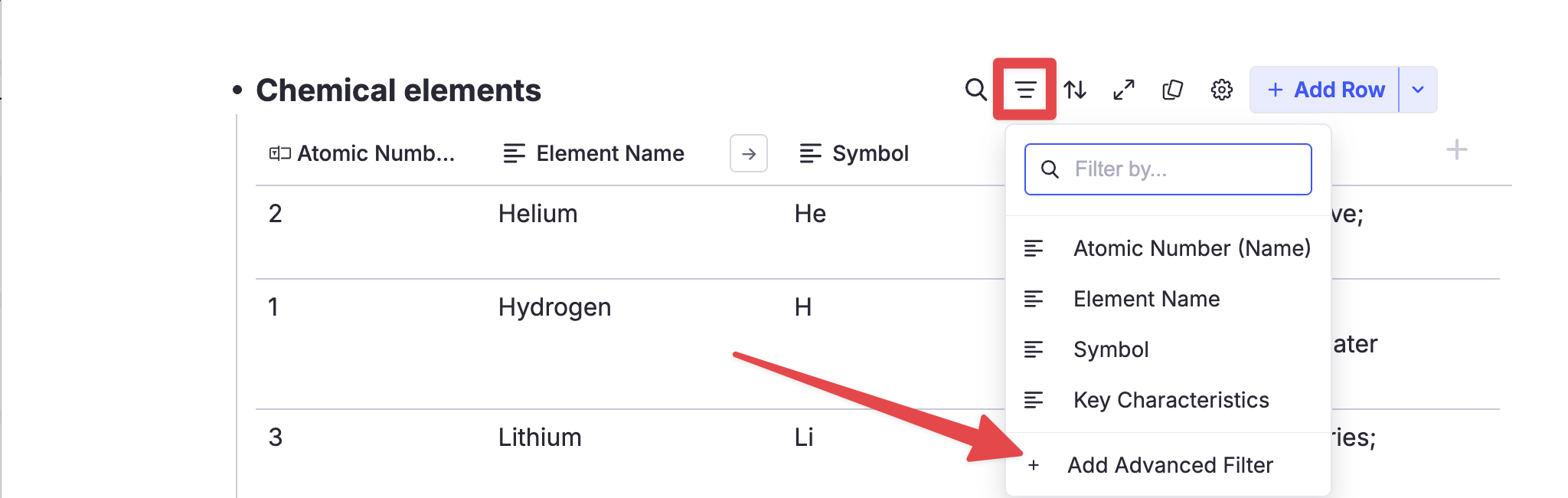The width and height of the screenshot is (1568, 498).
Task: Click the search magnifier icon in table toolbar
Action: [975, 90]
